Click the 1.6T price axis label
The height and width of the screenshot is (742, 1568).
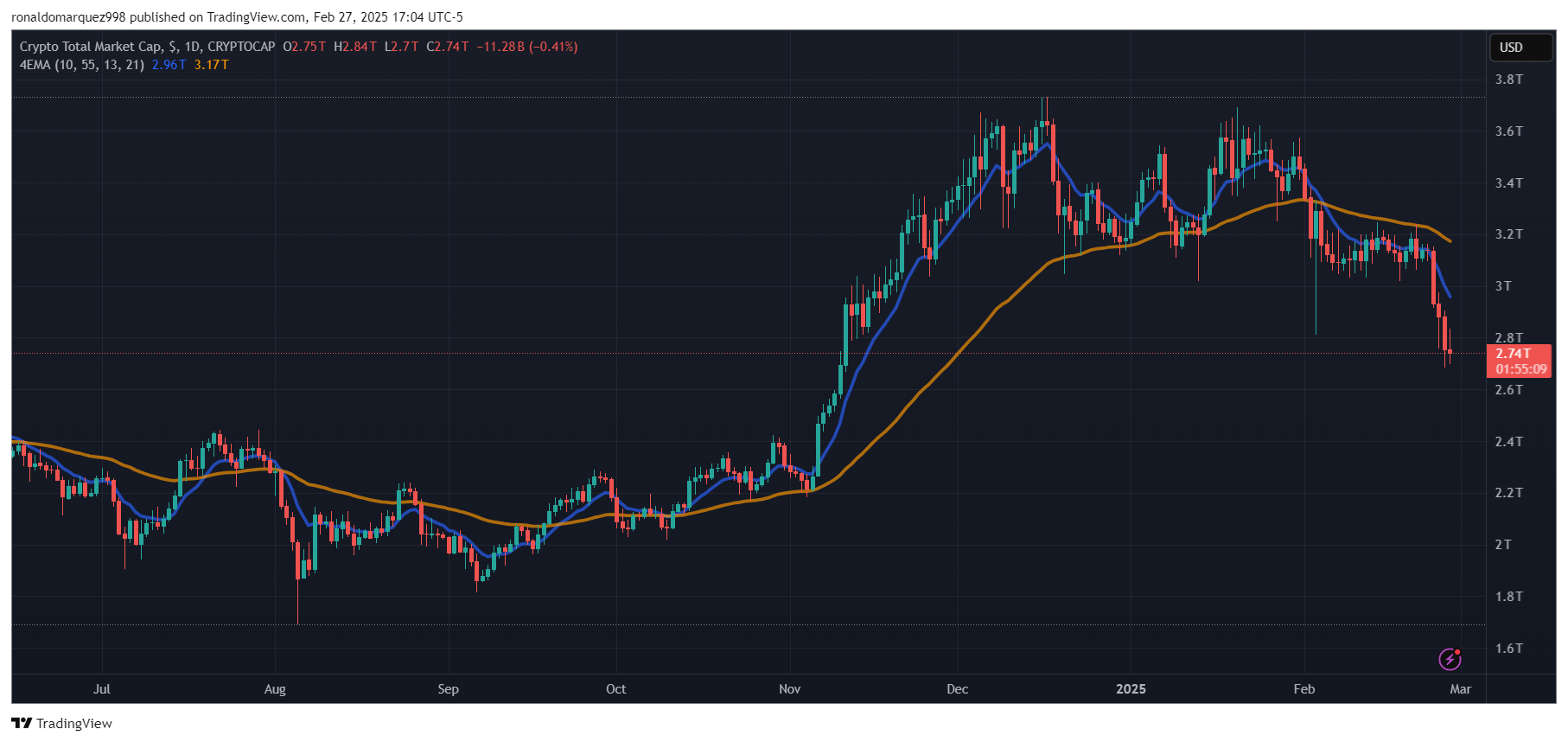[1509, 649]
